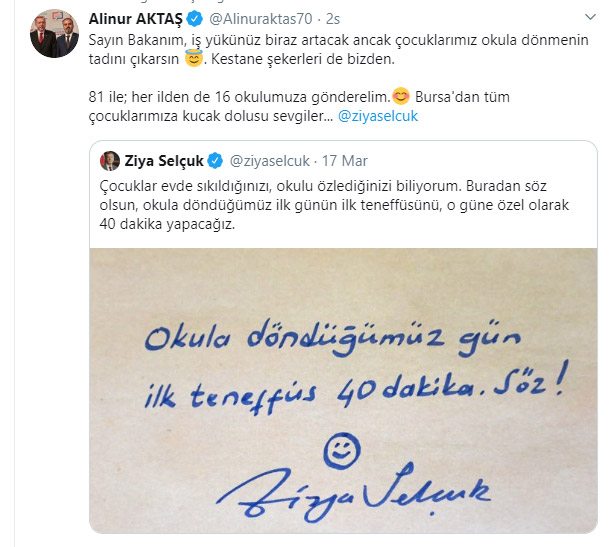This screenshot has width=611, height=547.
Task: Click verified badge beside Alinur AKTAŞ
Action: 194,19
